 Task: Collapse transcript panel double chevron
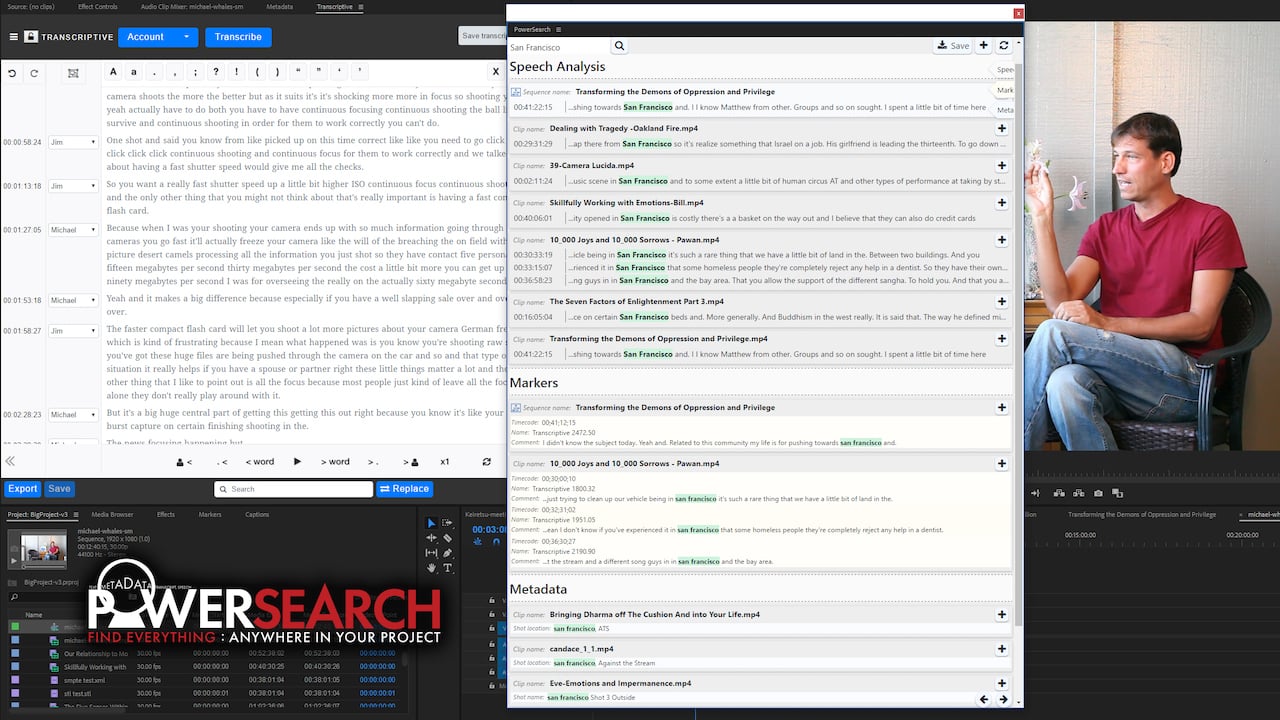[x=10, y=462]
